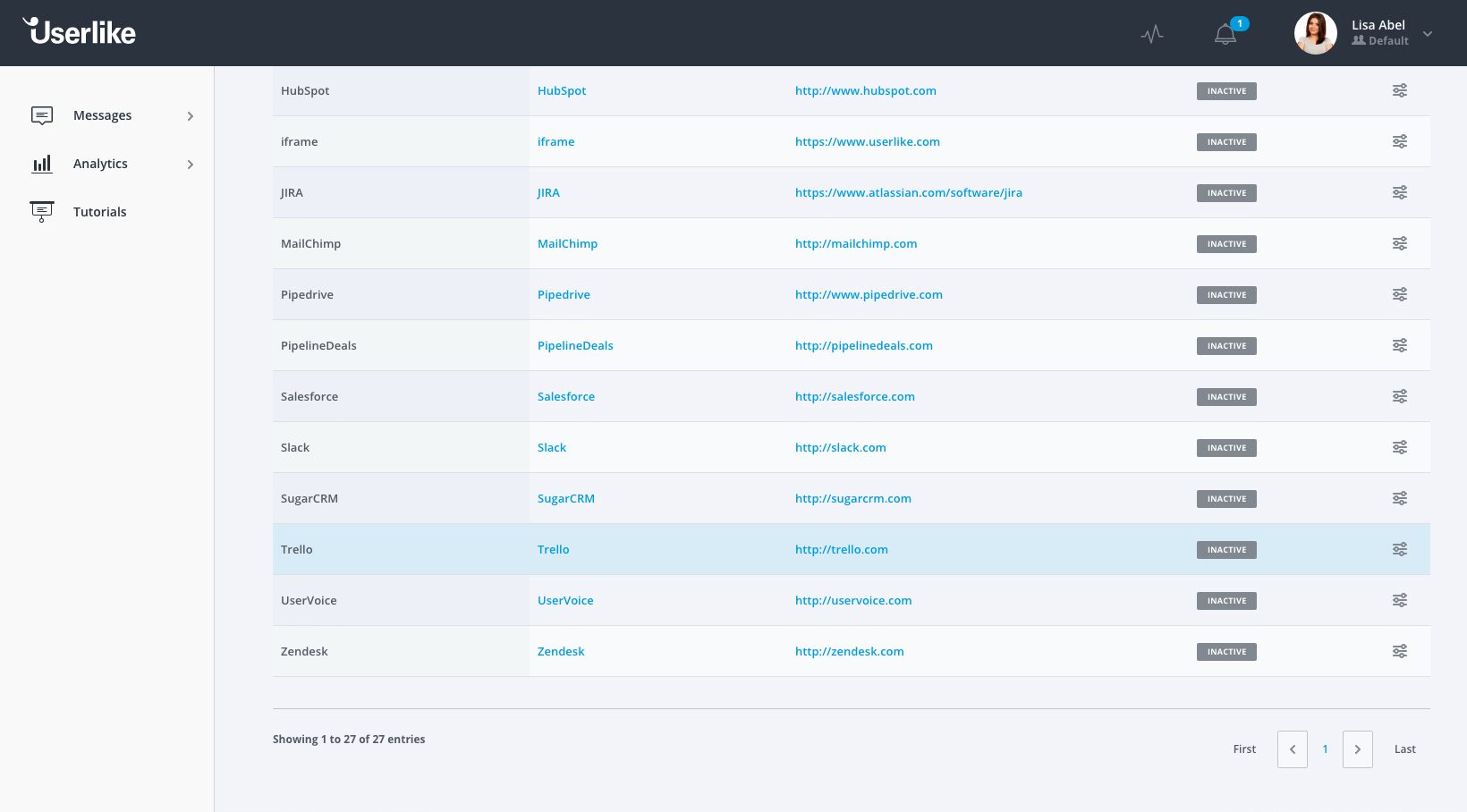Viewport: 1467px width, 812px height.
Task: Open settings sliders icon for HubSpot row
Action: 1400,90
